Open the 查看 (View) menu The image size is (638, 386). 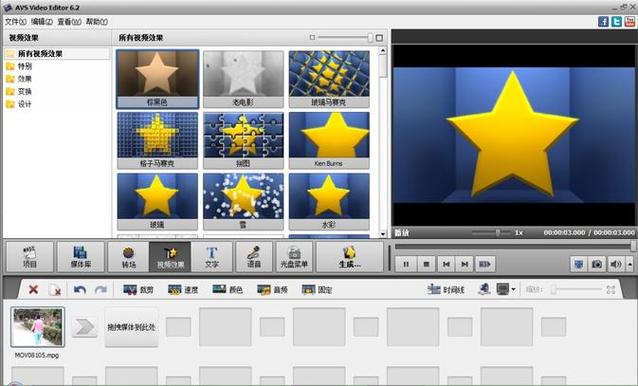(x=69, y=22)
